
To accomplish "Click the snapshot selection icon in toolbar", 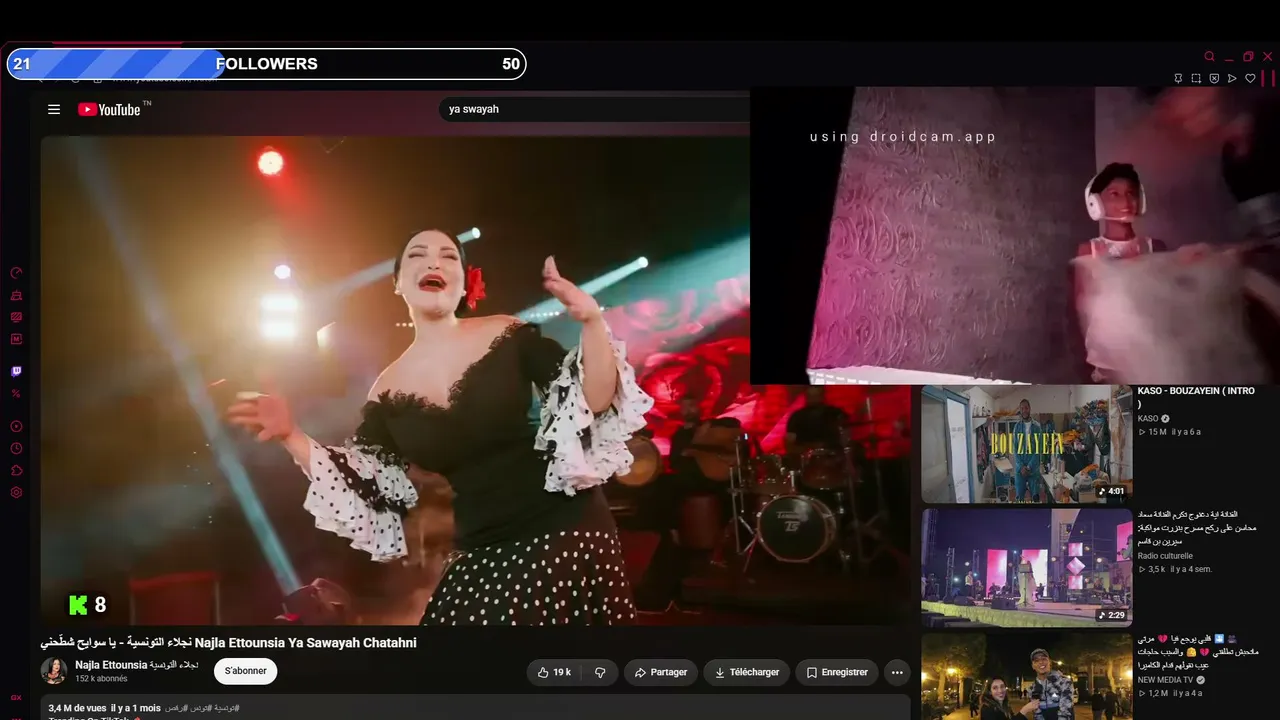I will pos(1196,78).
